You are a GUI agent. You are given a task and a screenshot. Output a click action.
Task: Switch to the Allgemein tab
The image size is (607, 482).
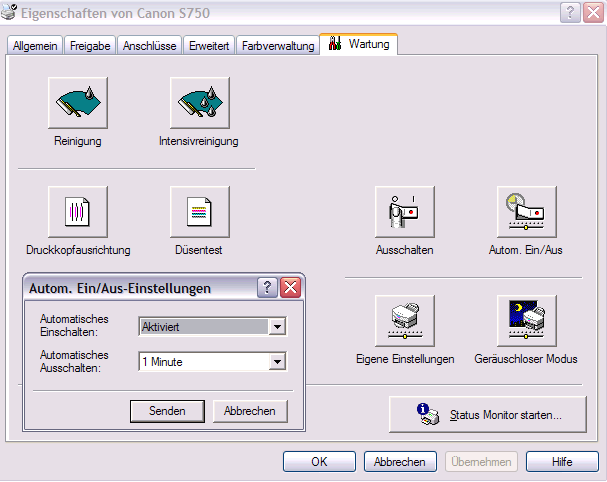35,46
